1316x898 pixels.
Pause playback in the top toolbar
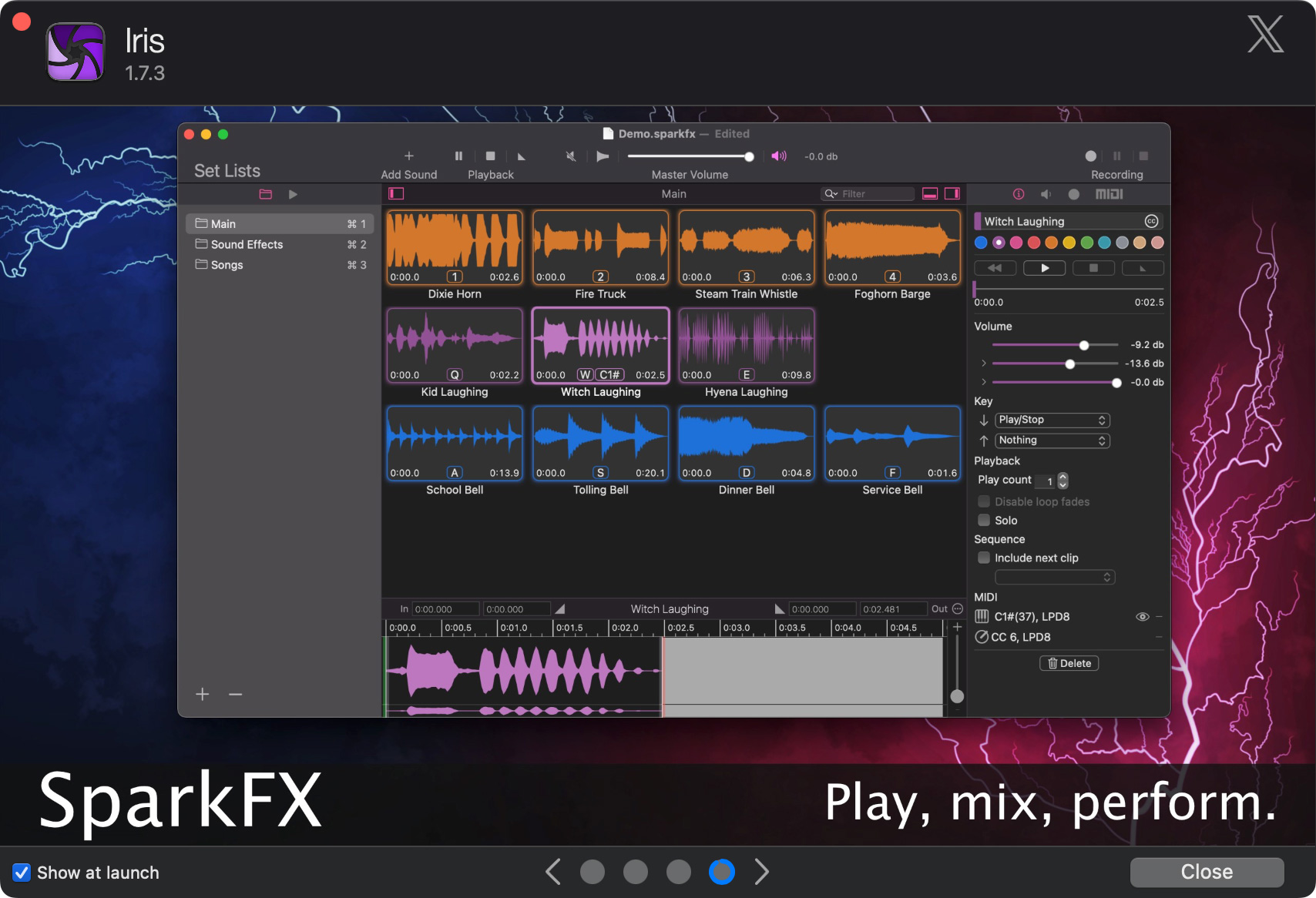click(x=458, y=156)
